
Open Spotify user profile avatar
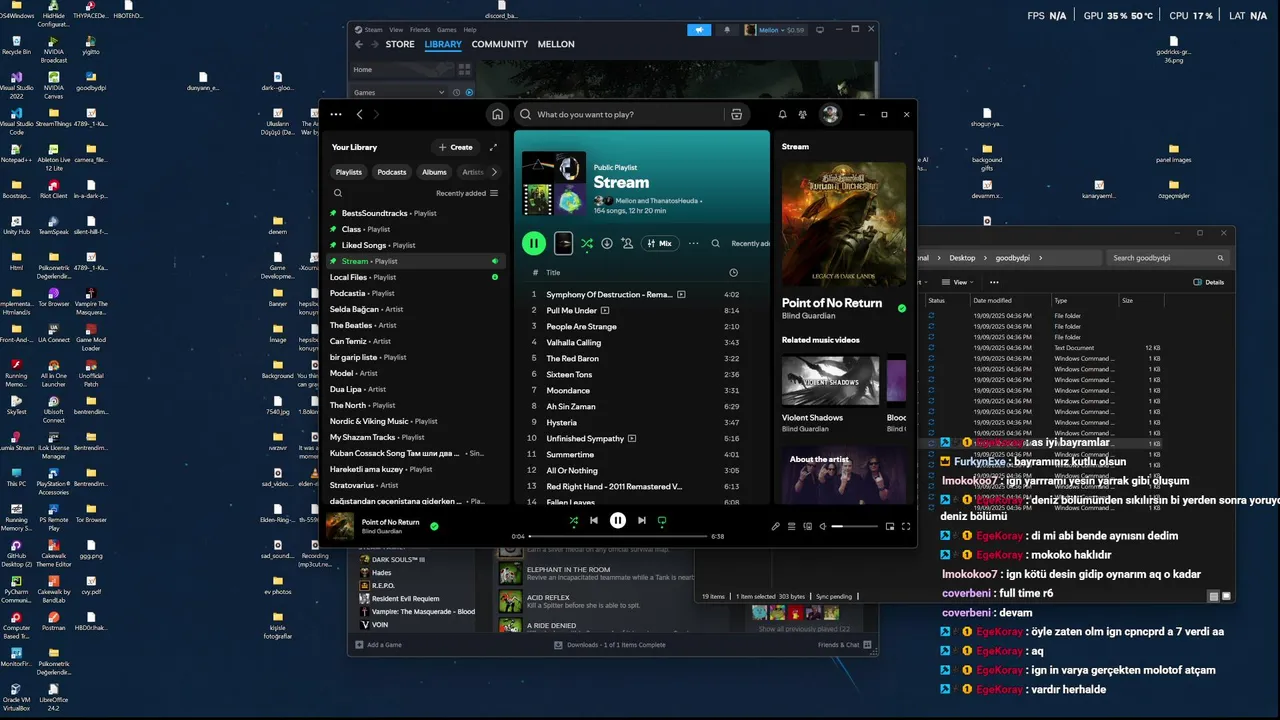pos(830,114)
